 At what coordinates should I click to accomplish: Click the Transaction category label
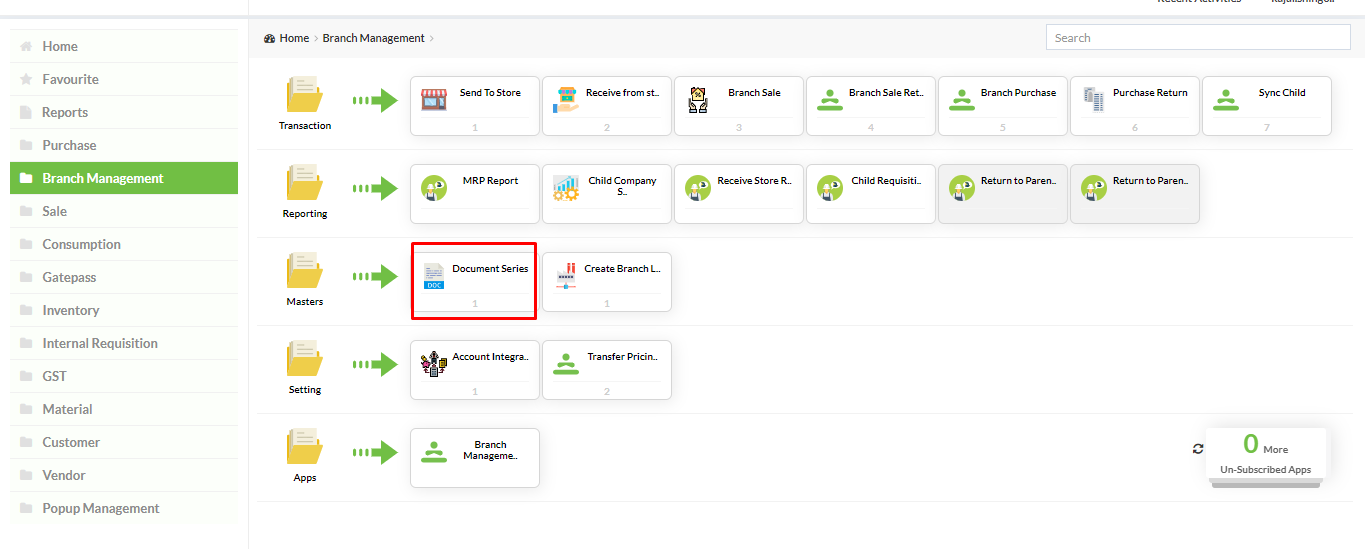305,126
